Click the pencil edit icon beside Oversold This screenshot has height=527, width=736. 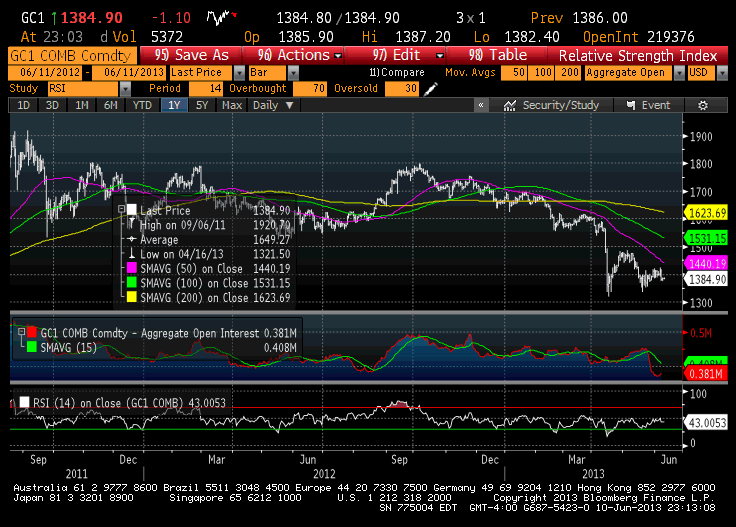tap(430, 89)
